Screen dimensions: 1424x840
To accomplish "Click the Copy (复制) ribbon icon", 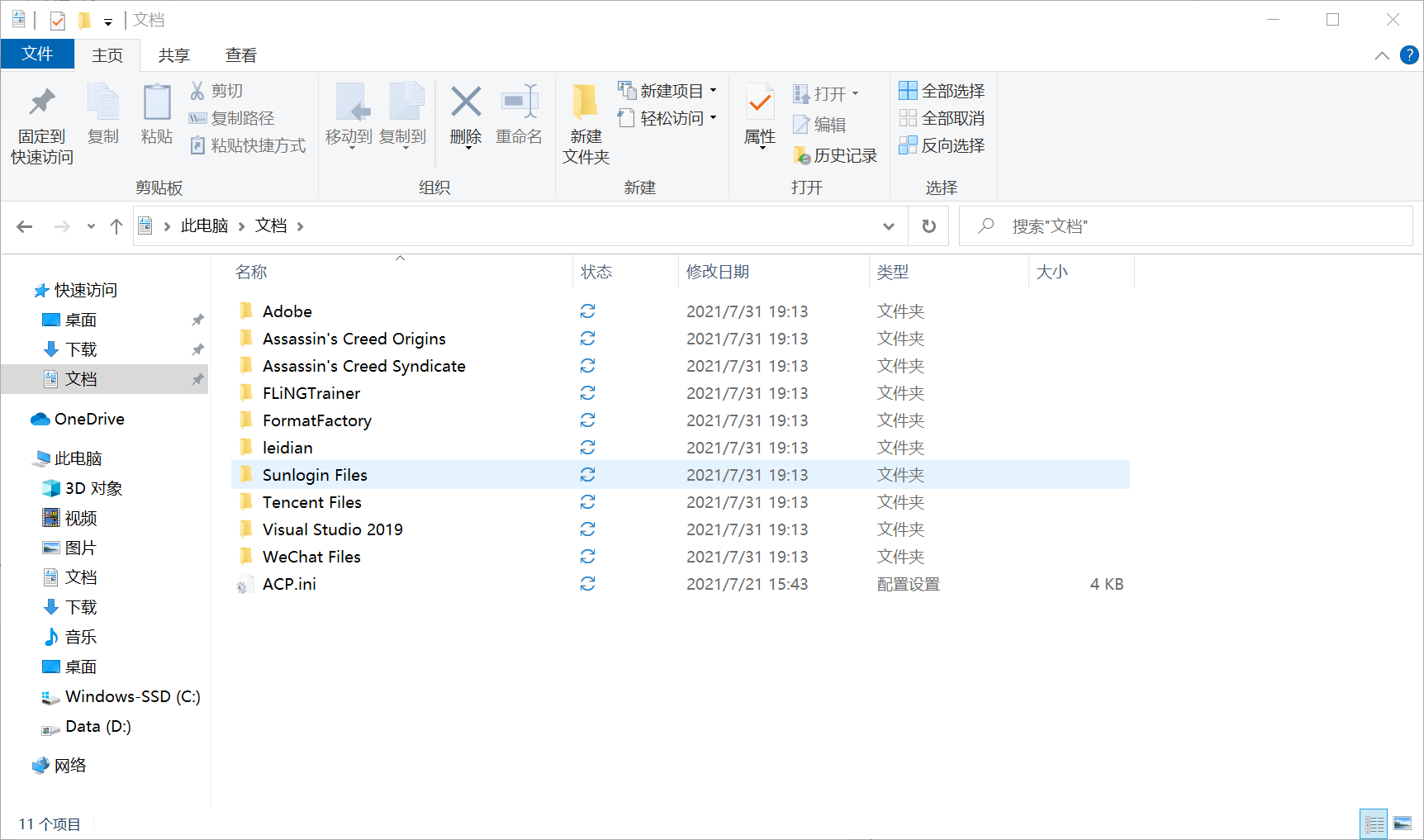I will tap(103, 114).
